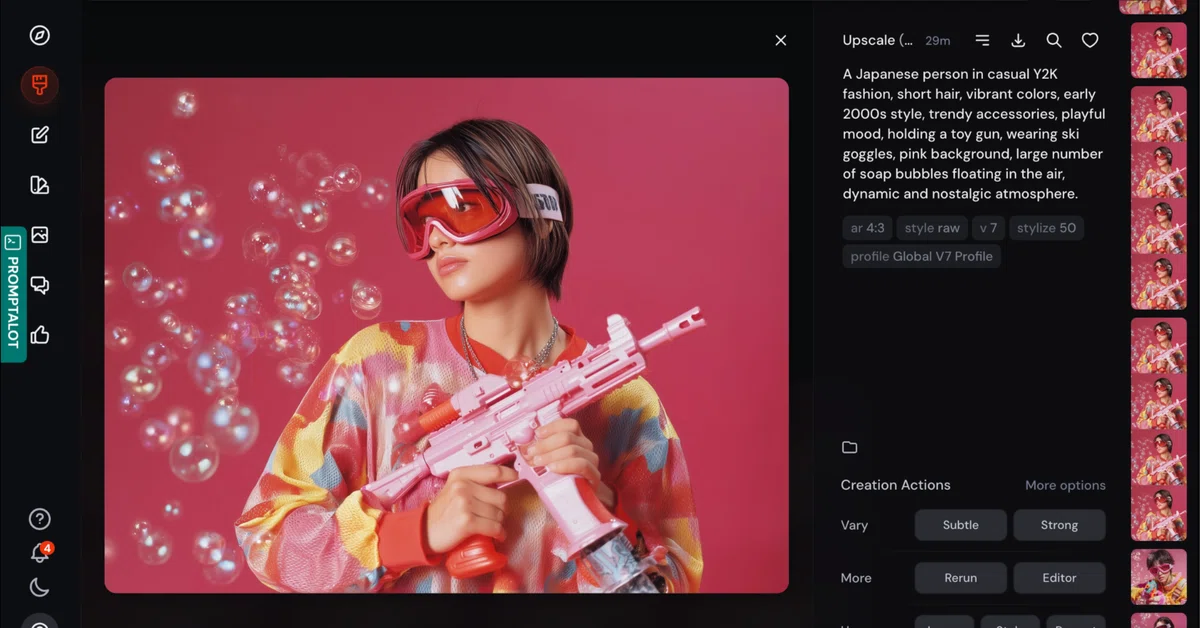The image size is (1200, 628).
Task: Click the folder icon above Creation Actions
Action: coord(850,447)
